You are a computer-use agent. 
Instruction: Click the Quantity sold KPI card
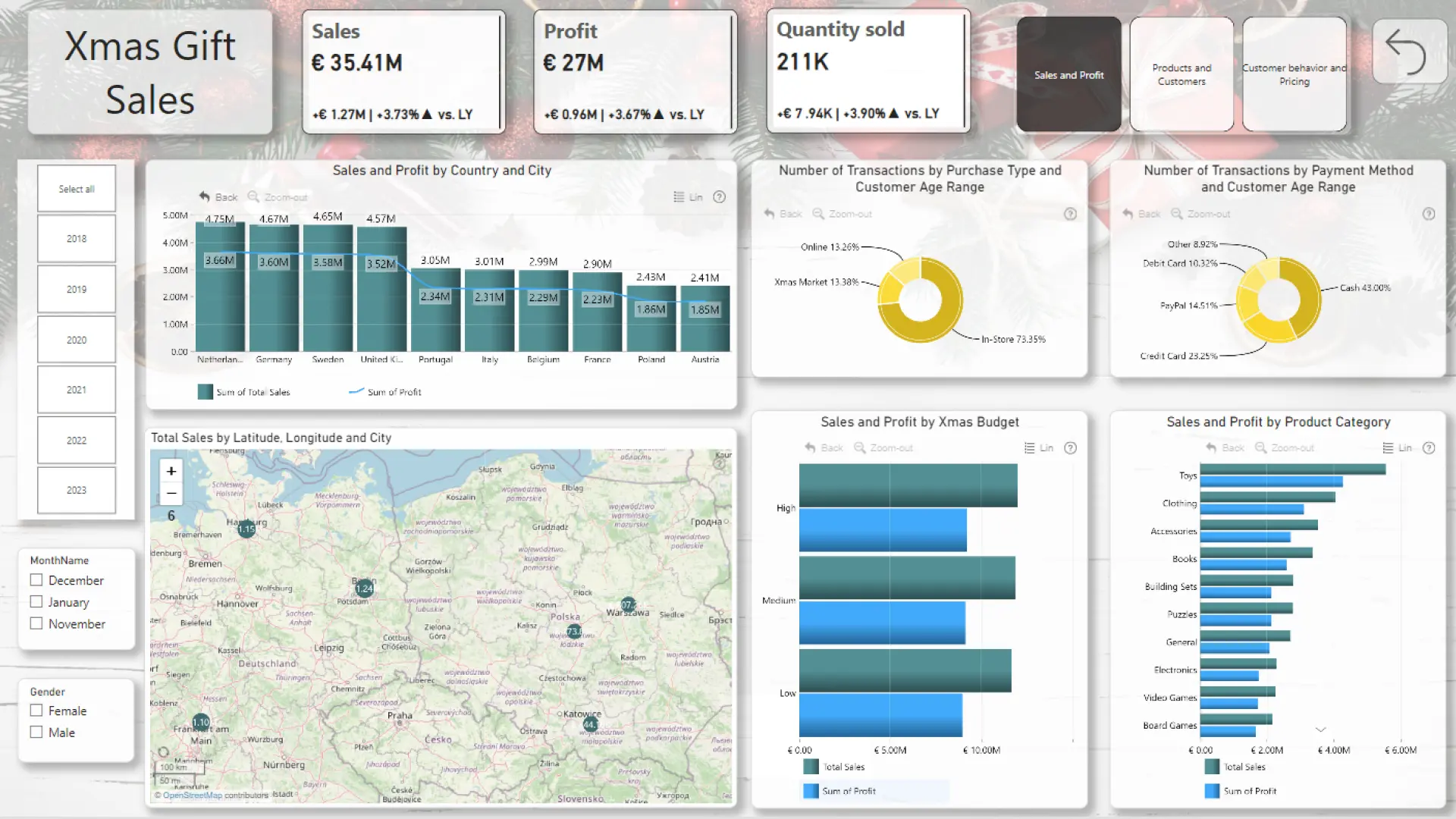[x=868, y=71]
